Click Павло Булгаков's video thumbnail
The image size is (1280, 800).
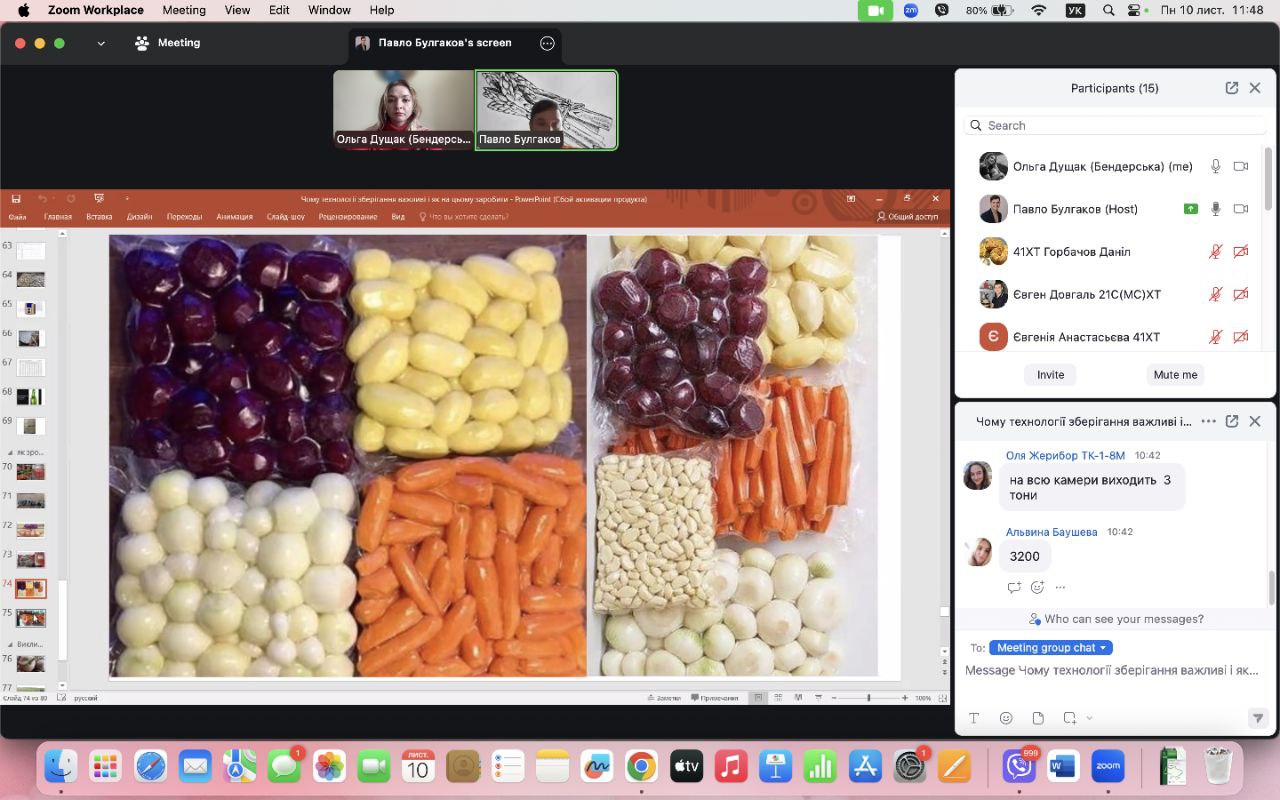point(546,110)
